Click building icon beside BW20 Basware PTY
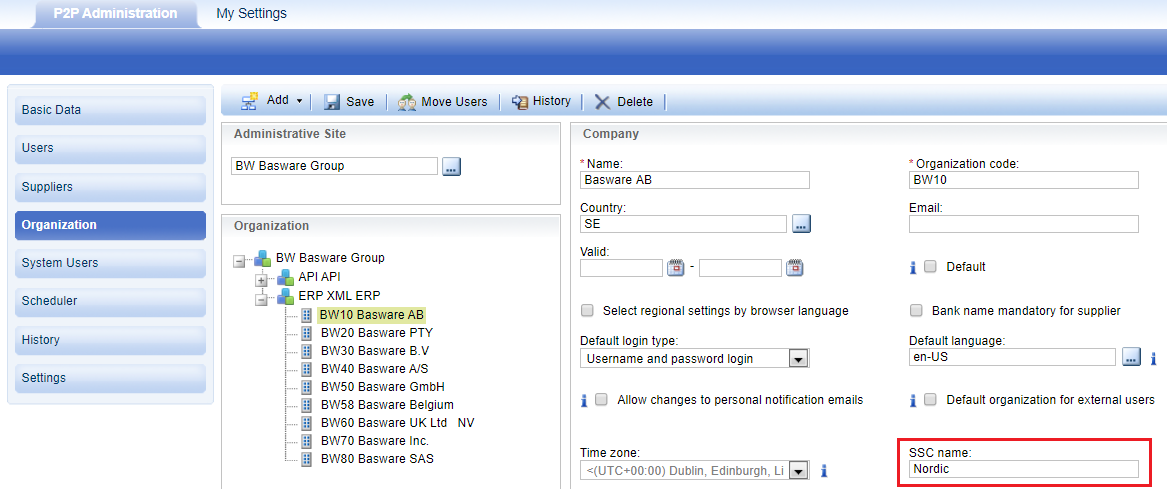1167x489 pixels. tap(307, 333)
